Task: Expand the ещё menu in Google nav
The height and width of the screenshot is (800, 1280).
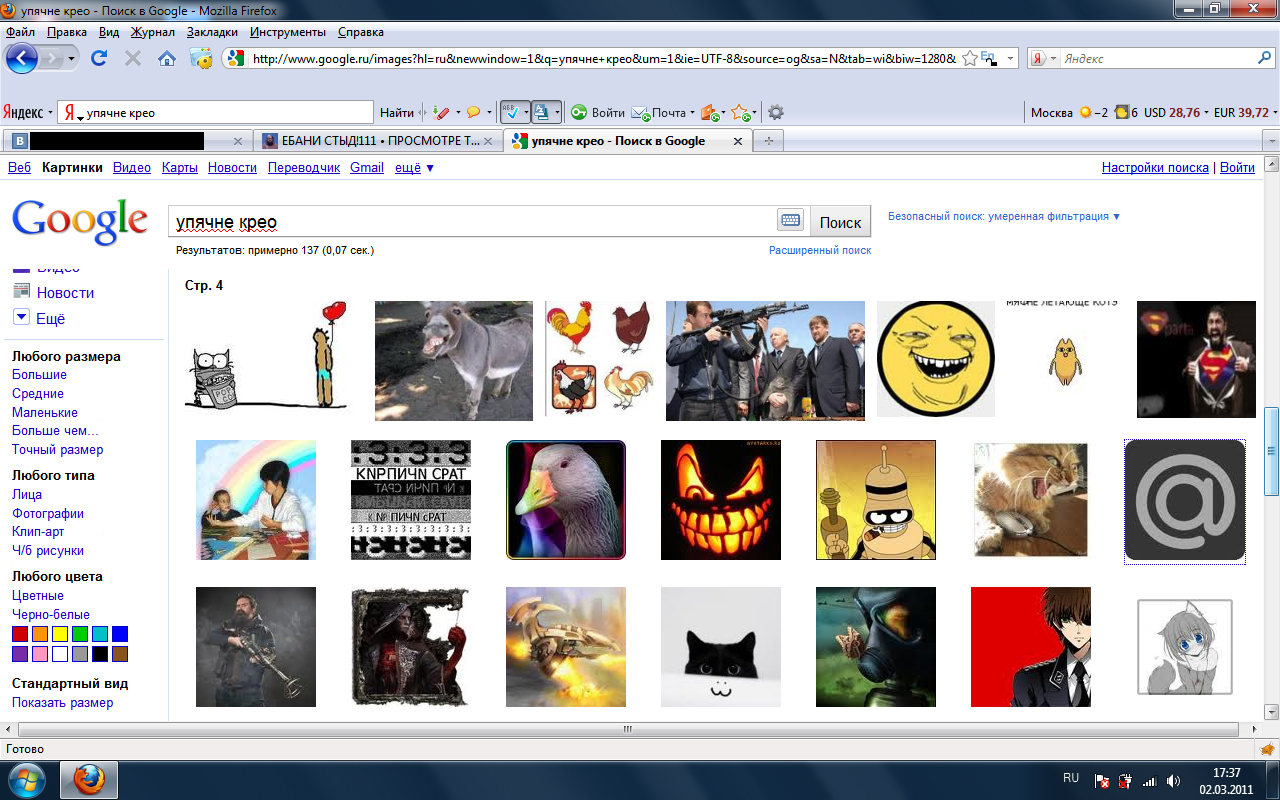Action: (415, 168)
